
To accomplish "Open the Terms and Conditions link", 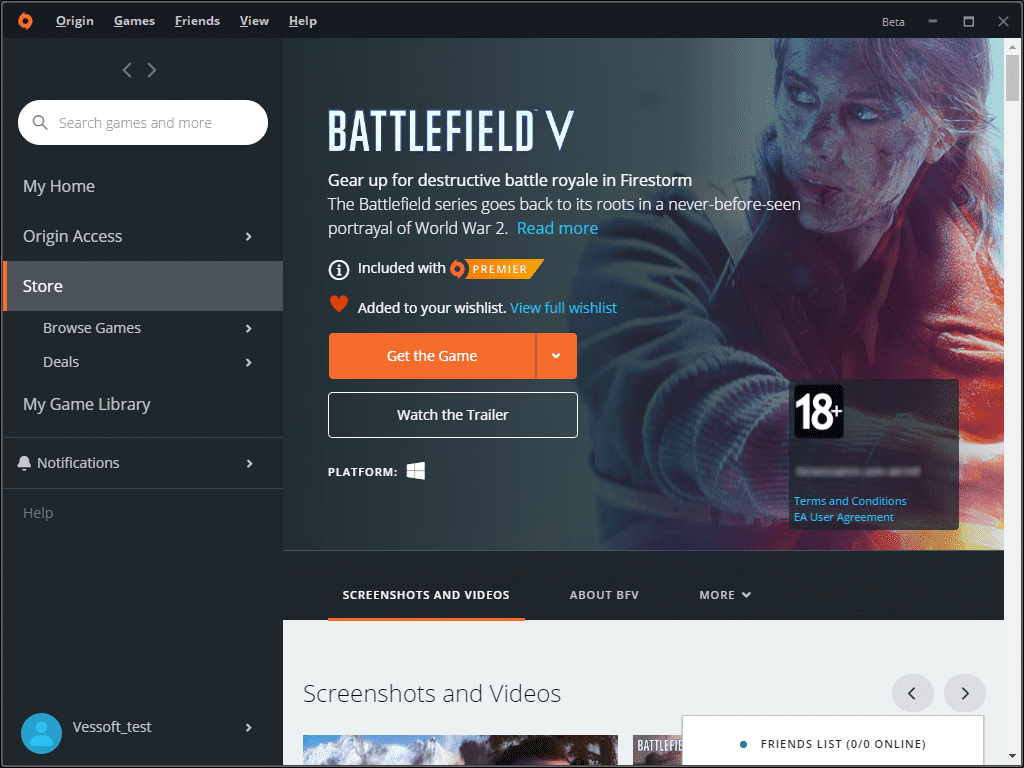I will [850, 501].
